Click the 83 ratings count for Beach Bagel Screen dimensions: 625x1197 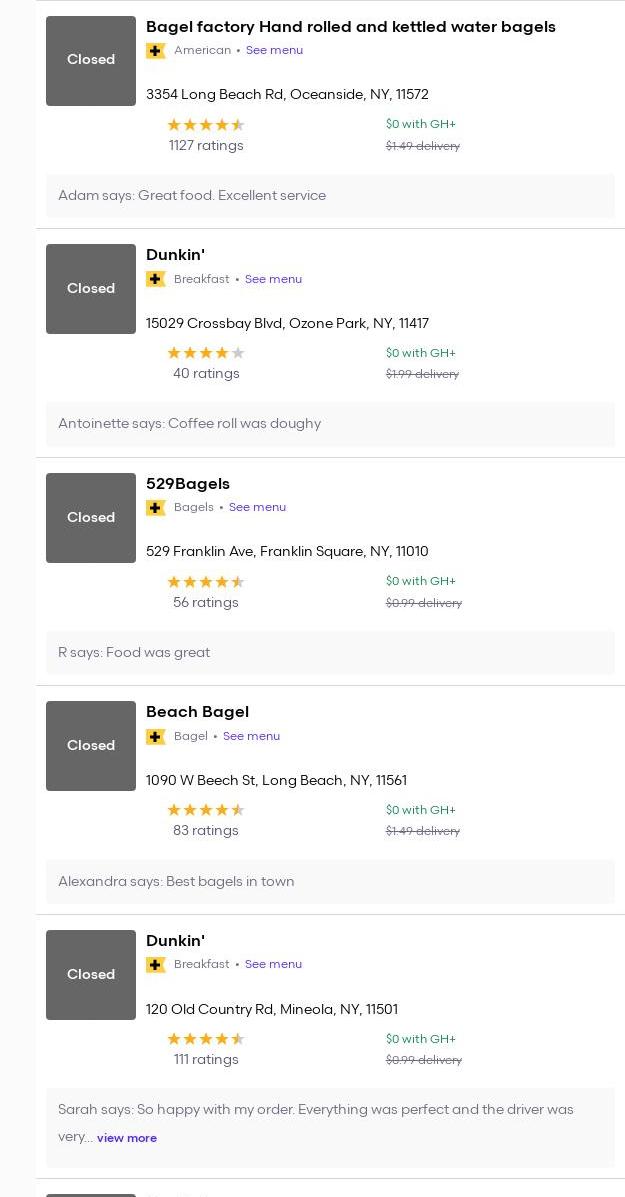206,831
